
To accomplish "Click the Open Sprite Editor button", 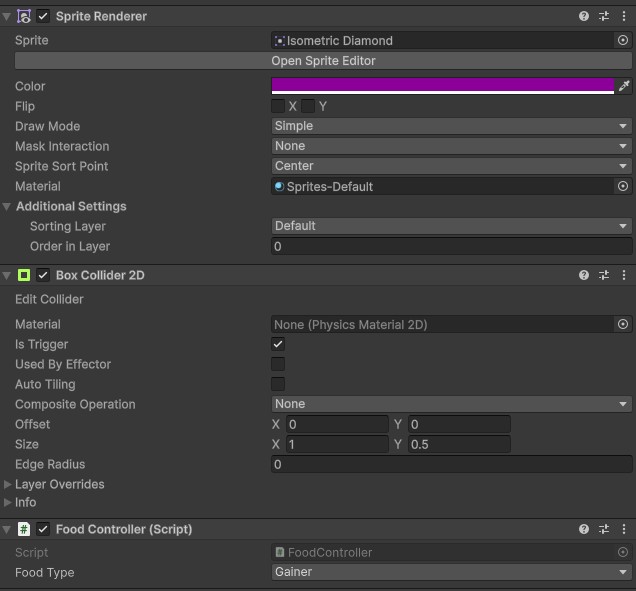I will click(x=323, y=61).
